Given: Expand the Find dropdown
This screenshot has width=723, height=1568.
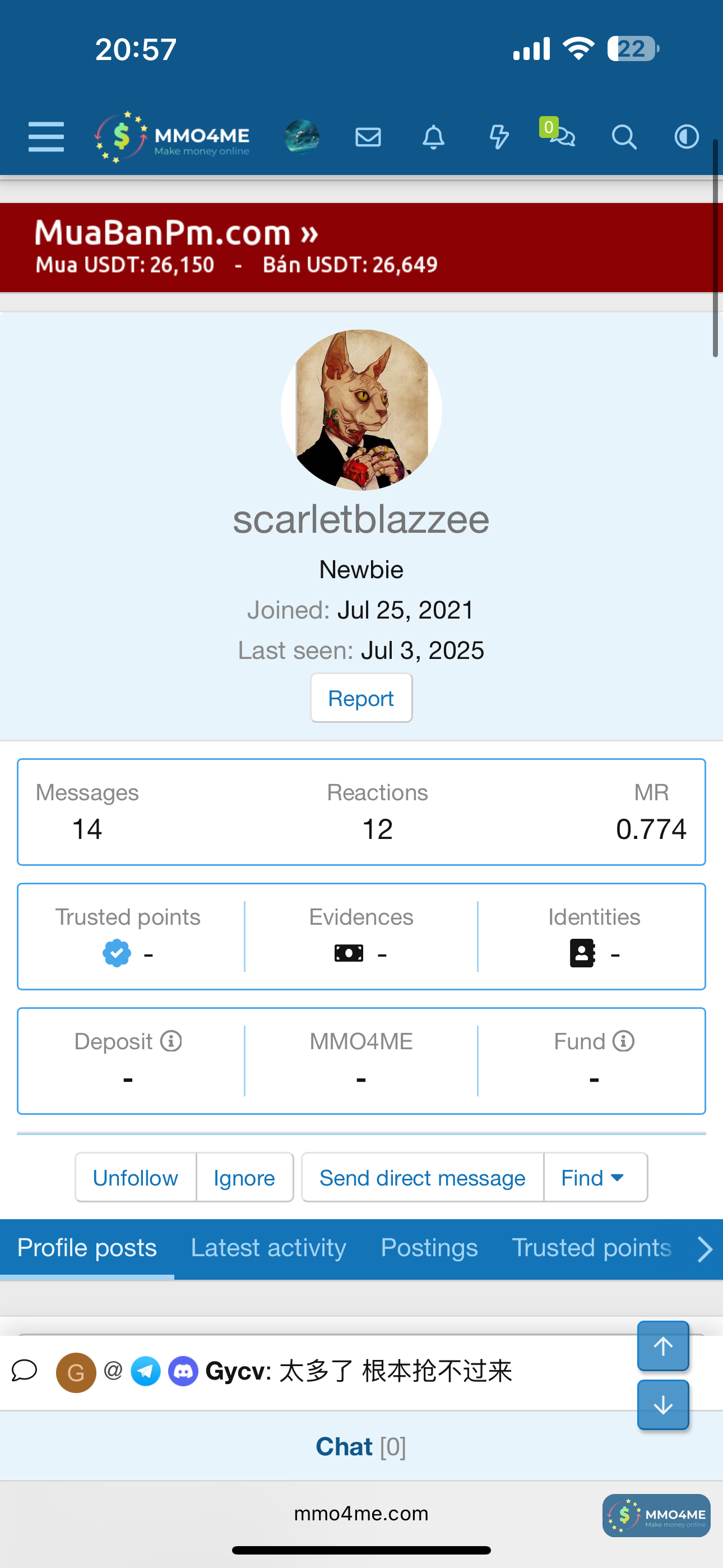Looking at the screenshot, I should [x=594, y=1178].
